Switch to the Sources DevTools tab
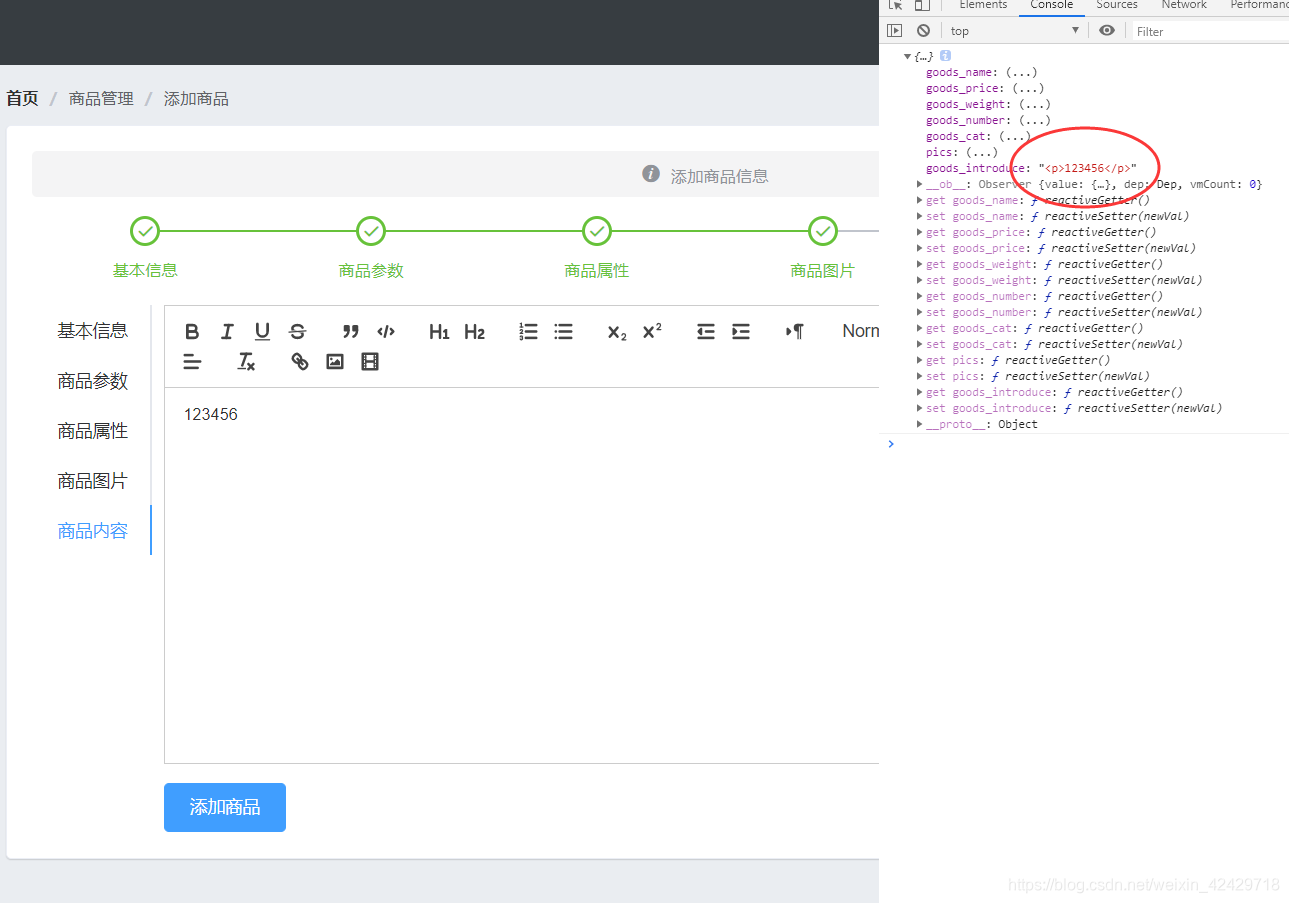Screen dimensions: 1289x903 [1117, 5]
